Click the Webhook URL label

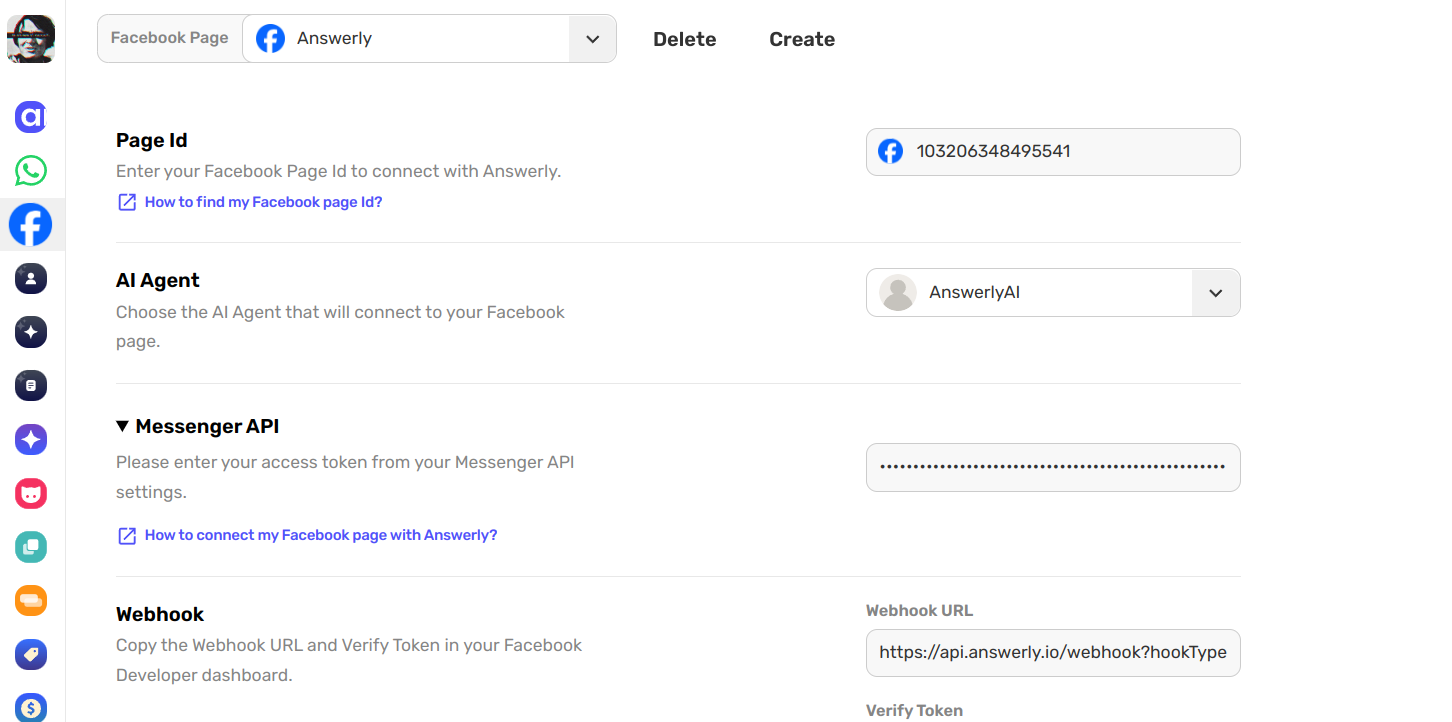coord(919,610)
